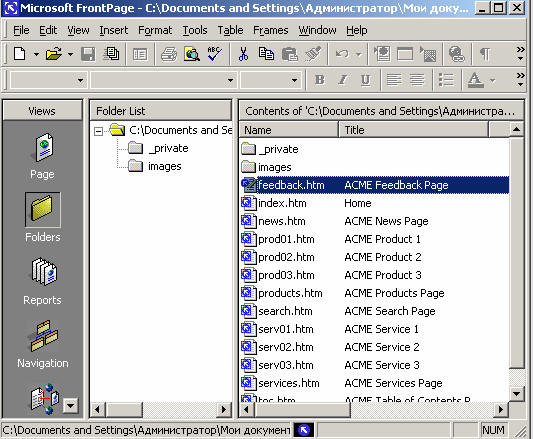
Task: Create a new page with toolbar icon
Action: [19, 54]
